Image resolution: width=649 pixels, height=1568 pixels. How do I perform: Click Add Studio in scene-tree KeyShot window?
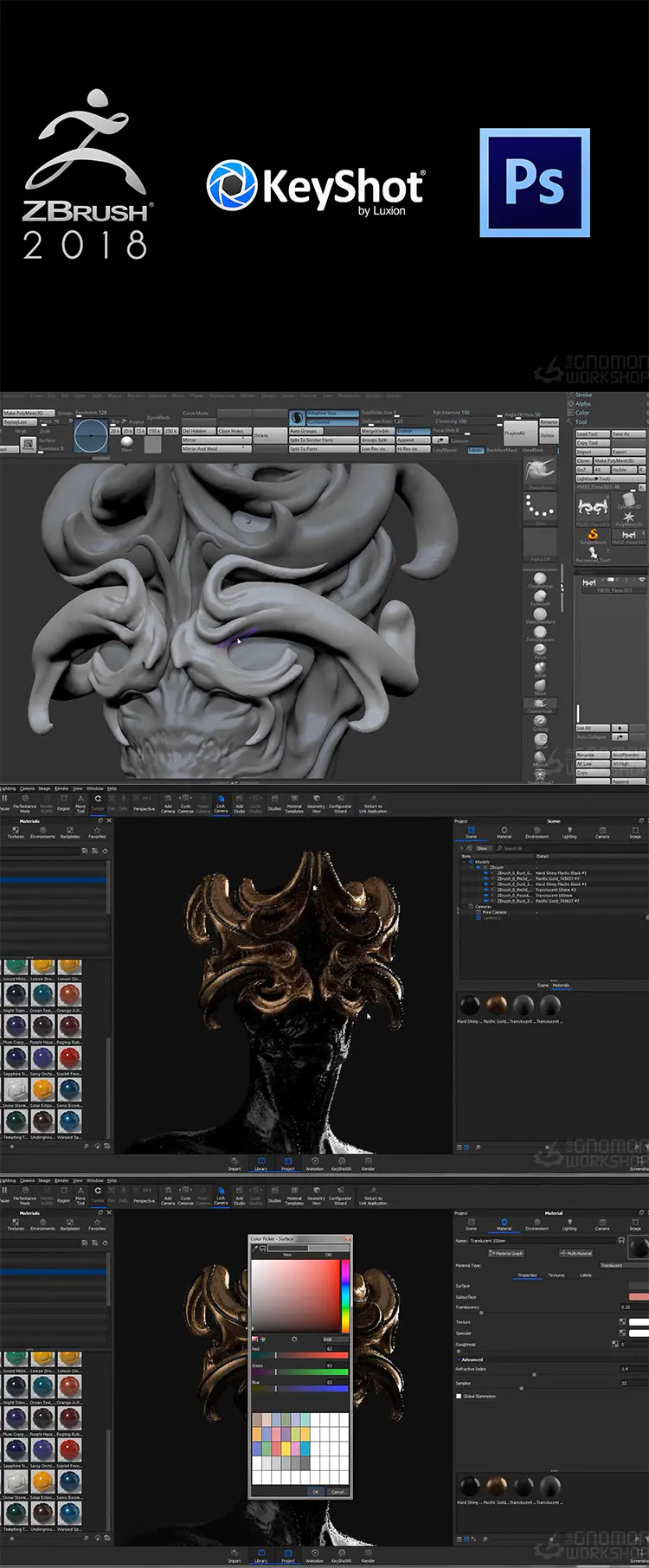click(x=239, y=802)
